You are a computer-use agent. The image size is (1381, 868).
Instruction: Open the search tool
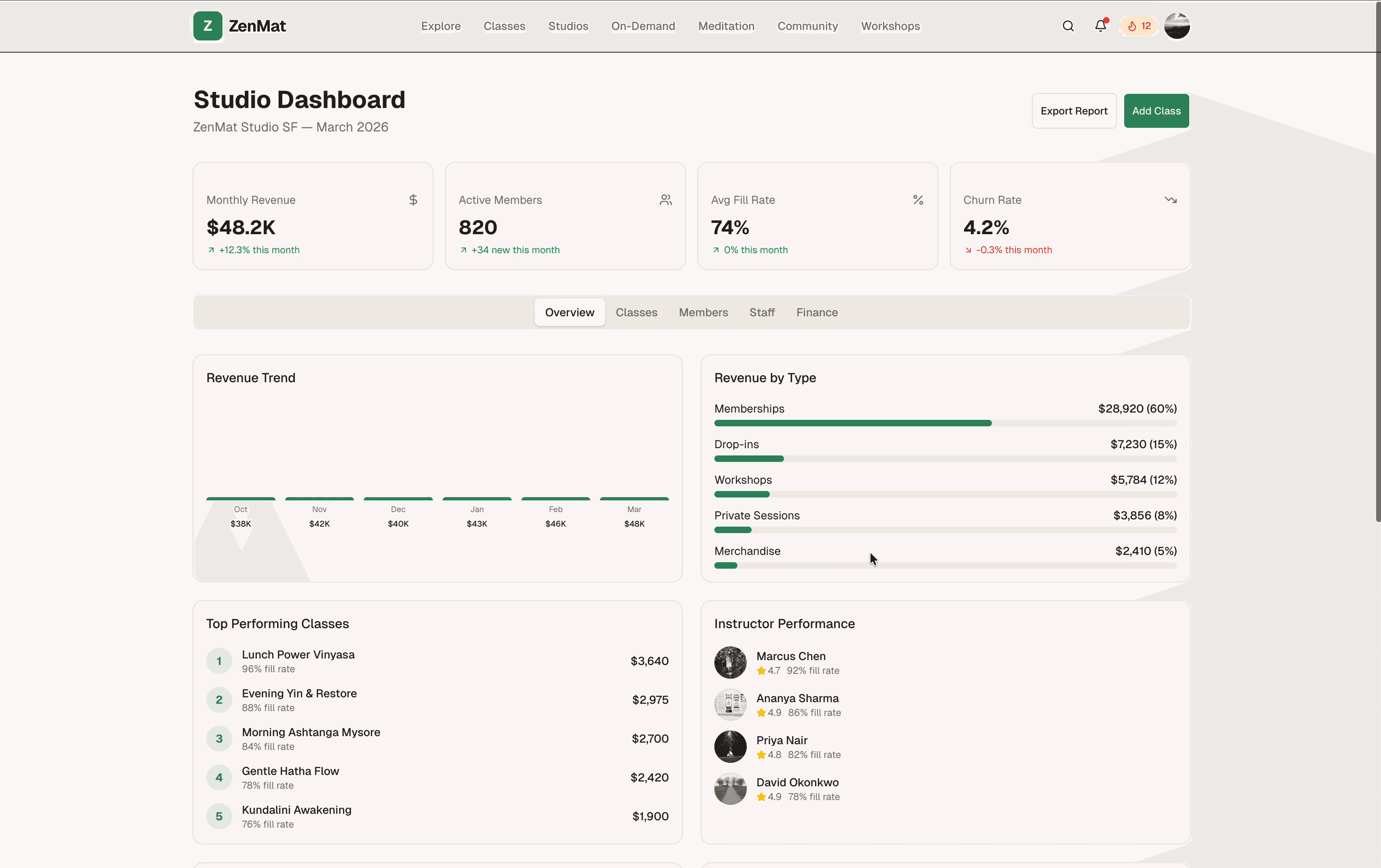(1067, 26)
